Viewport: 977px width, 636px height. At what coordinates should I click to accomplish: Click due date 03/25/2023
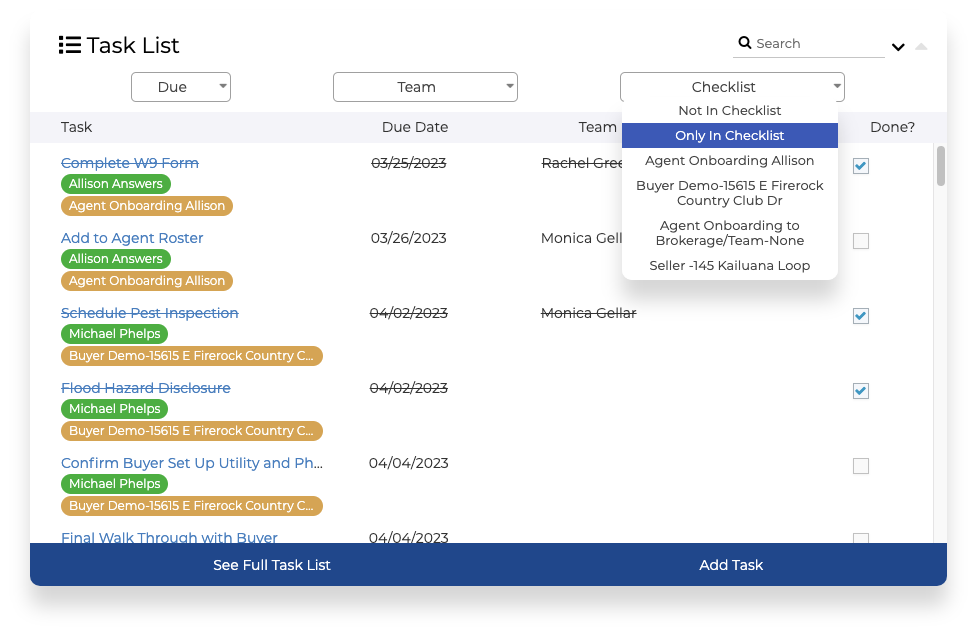coord(409,163)
